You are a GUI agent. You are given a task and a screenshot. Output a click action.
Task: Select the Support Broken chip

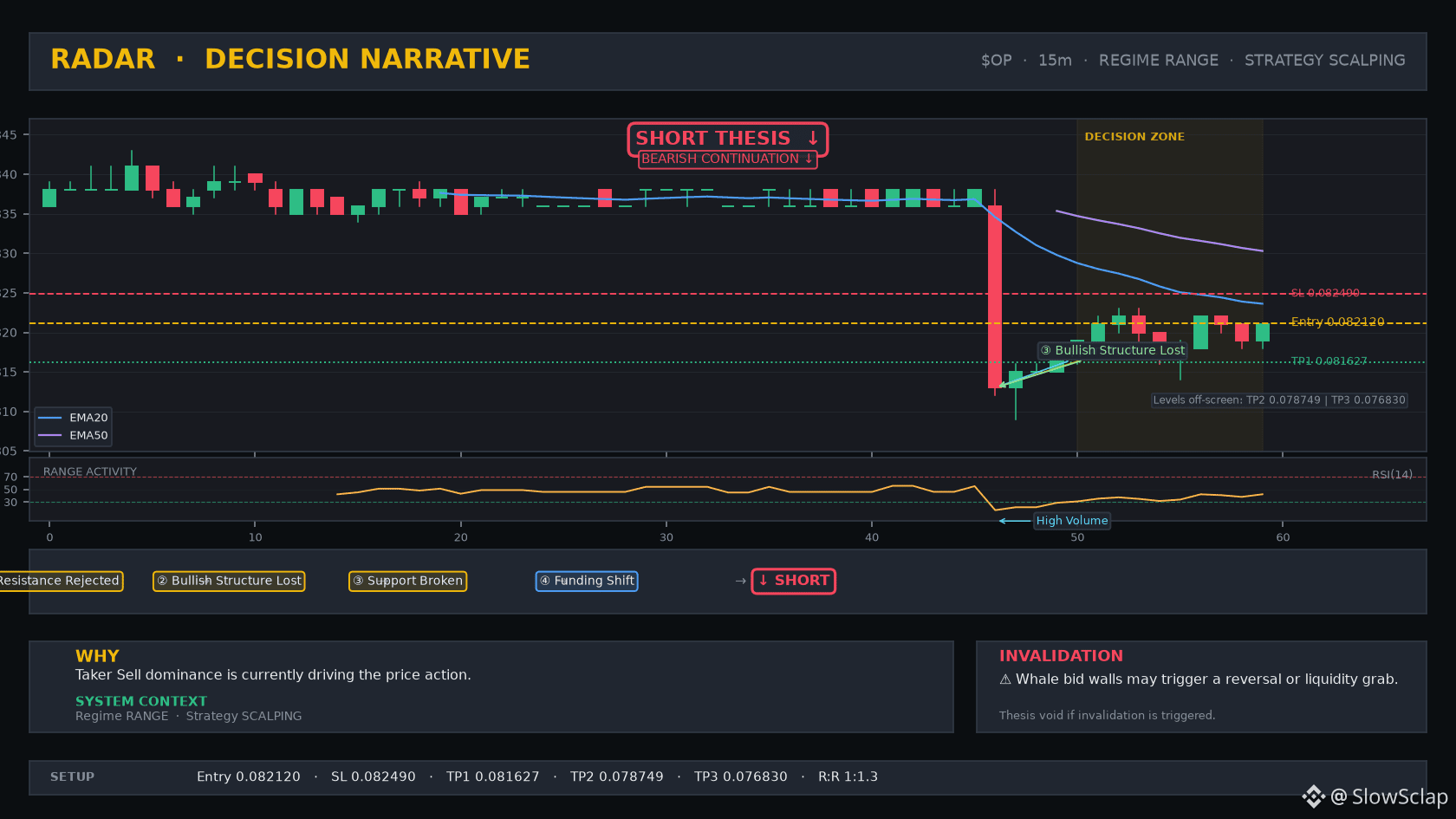click(407, 581)
